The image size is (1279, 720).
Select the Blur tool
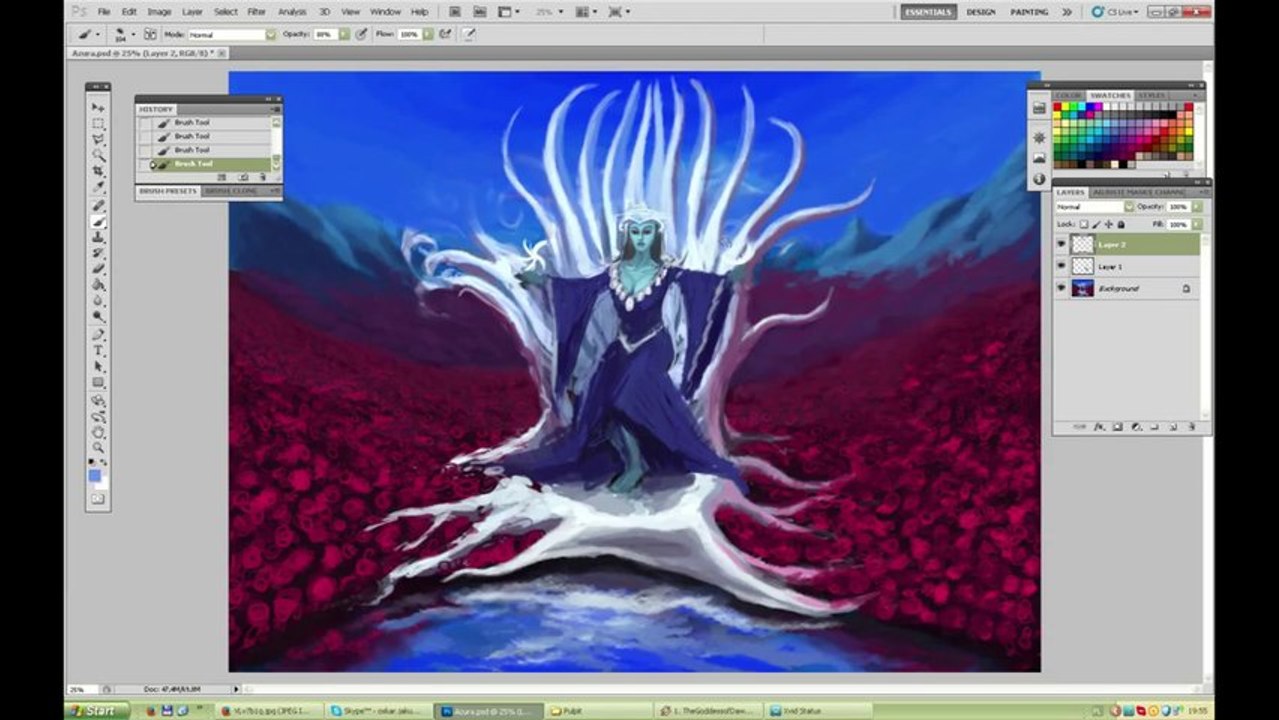coord(98,301)
